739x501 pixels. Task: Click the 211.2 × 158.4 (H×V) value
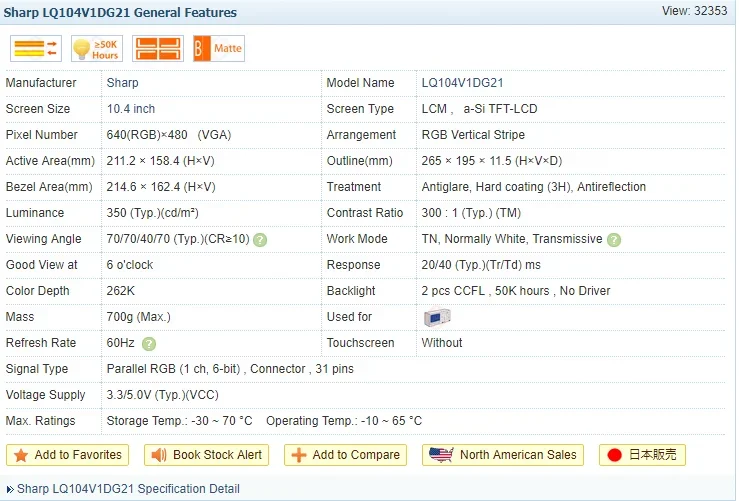coord(160,161)
